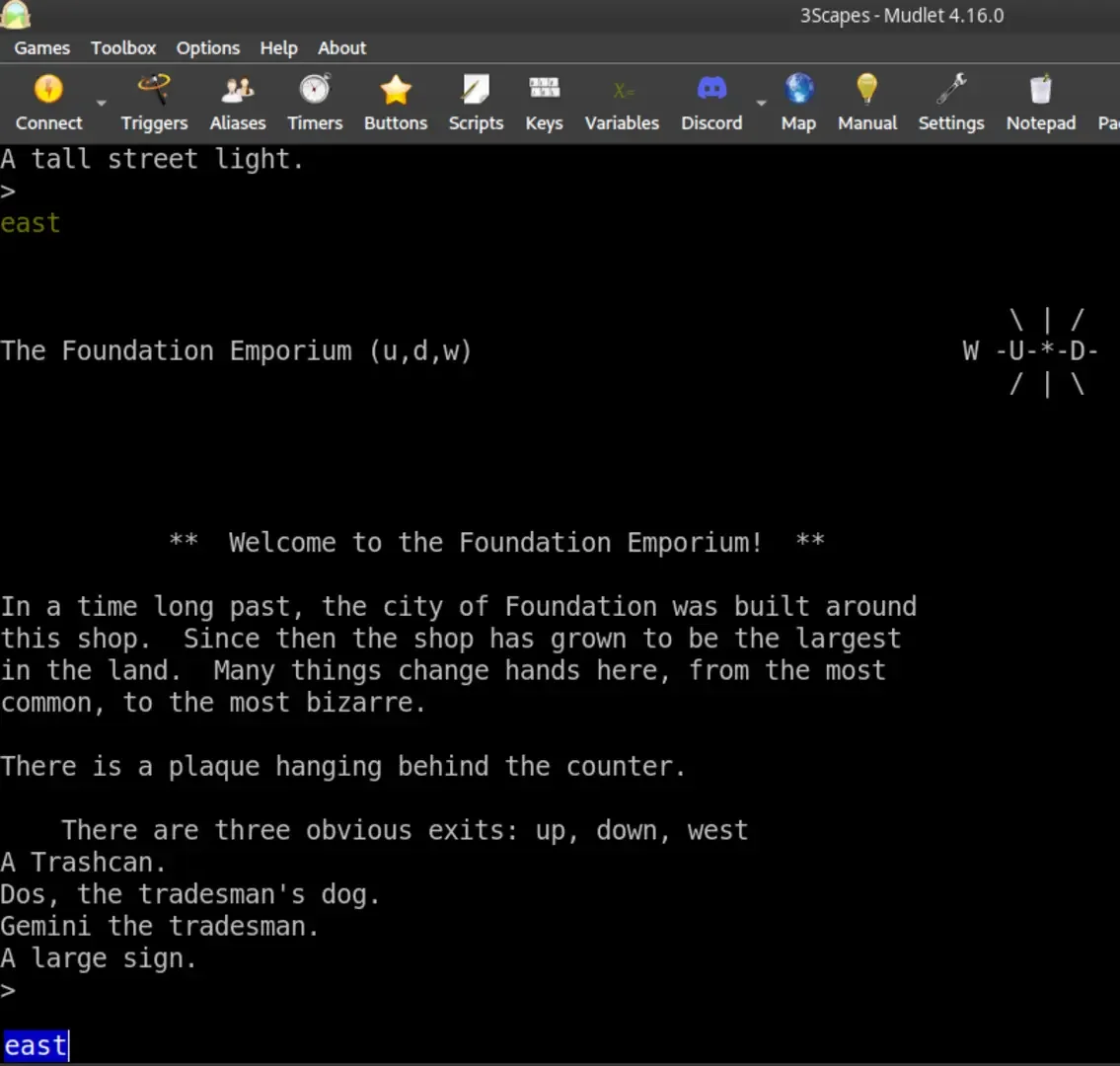The height and width of the screenshot is (1066, 1120).
Task: Expand the dropdown arrow beside Discord
Action: pyautogui.click(x=761, y=103)
